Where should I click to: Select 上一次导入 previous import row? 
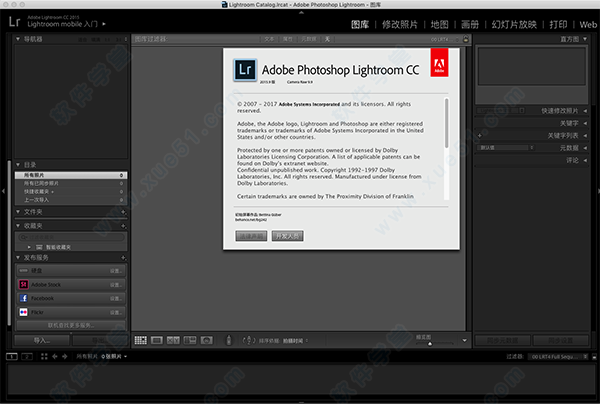[x=71, y=200]
